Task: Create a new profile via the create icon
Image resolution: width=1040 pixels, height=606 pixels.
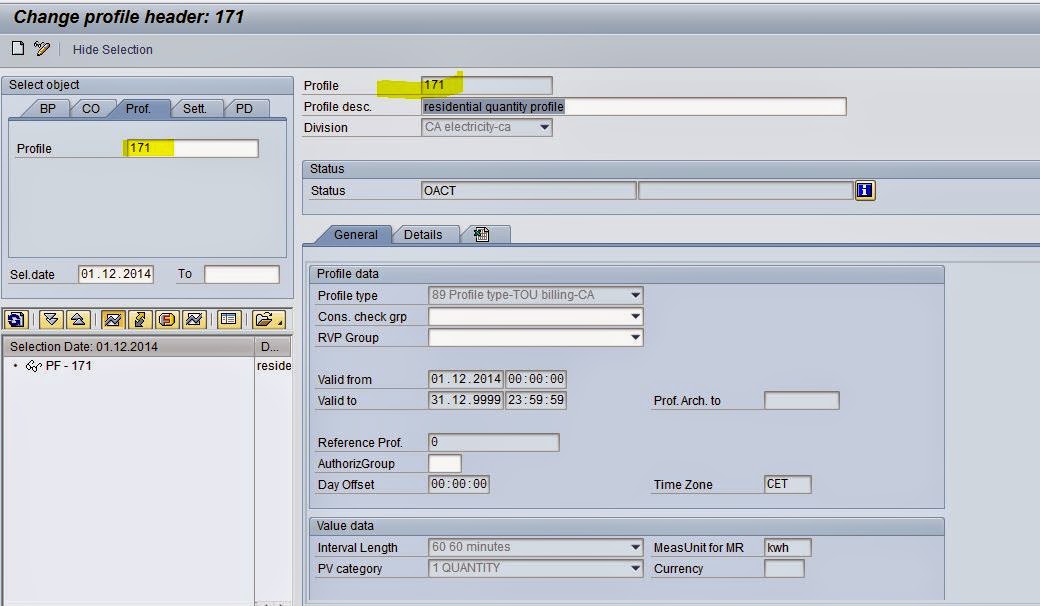Action: point(16,49)
